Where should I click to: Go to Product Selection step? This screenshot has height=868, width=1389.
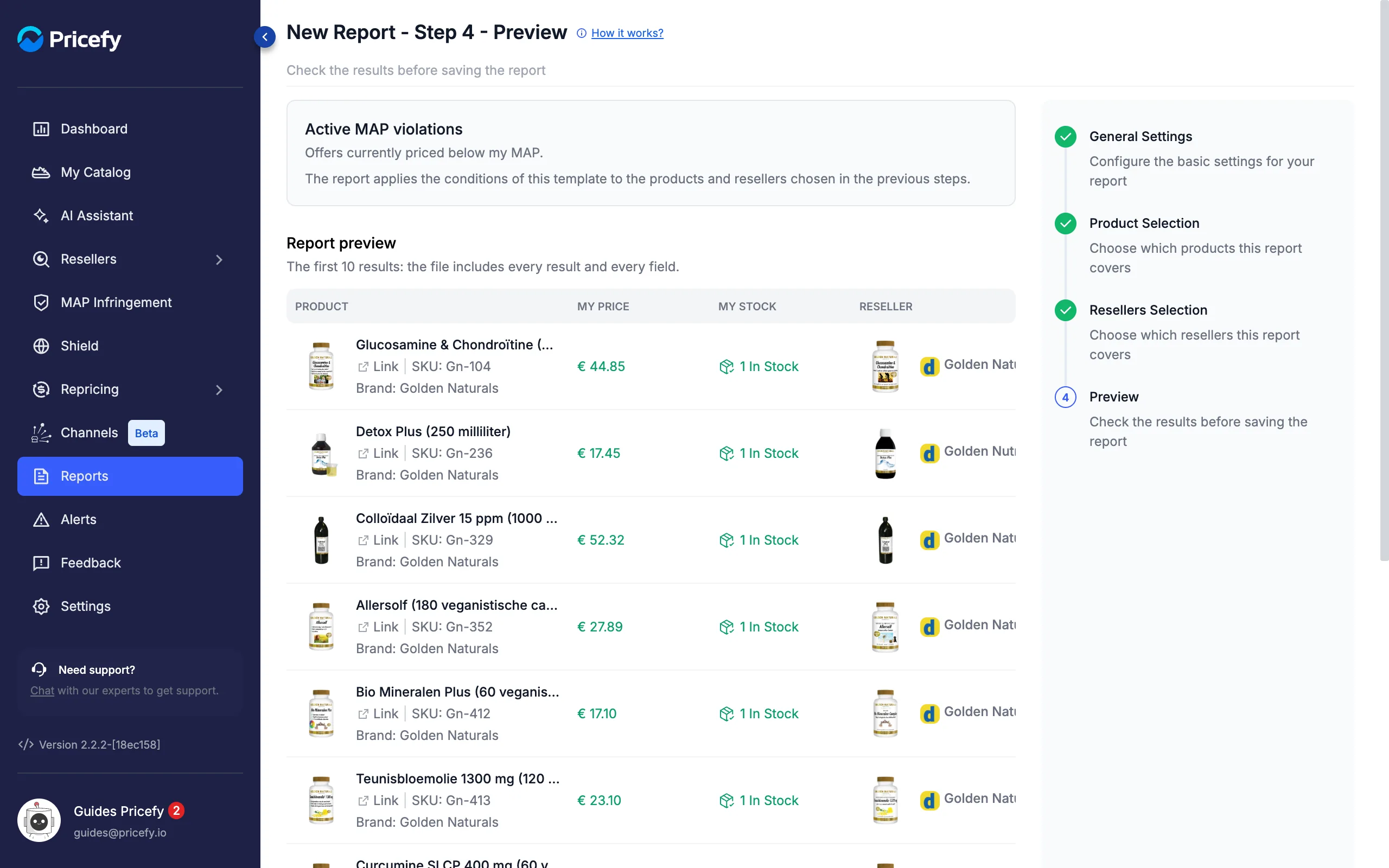click(x=1144, y=223)
